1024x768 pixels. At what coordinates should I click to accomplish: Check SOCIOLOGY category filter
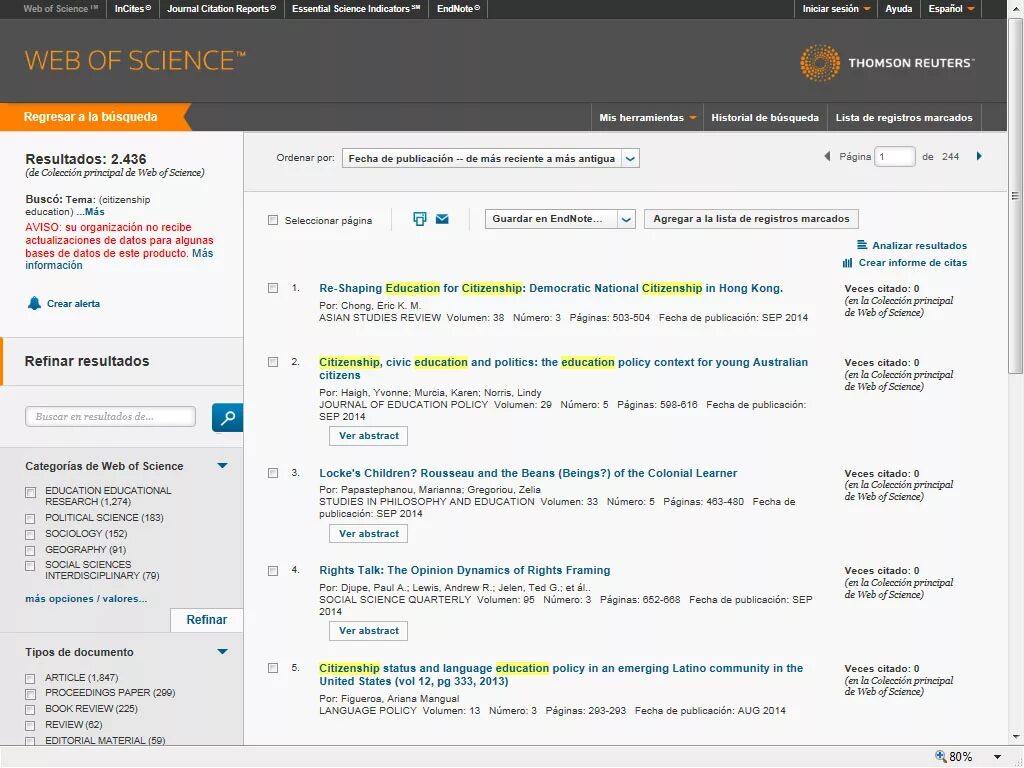[30, 535]
